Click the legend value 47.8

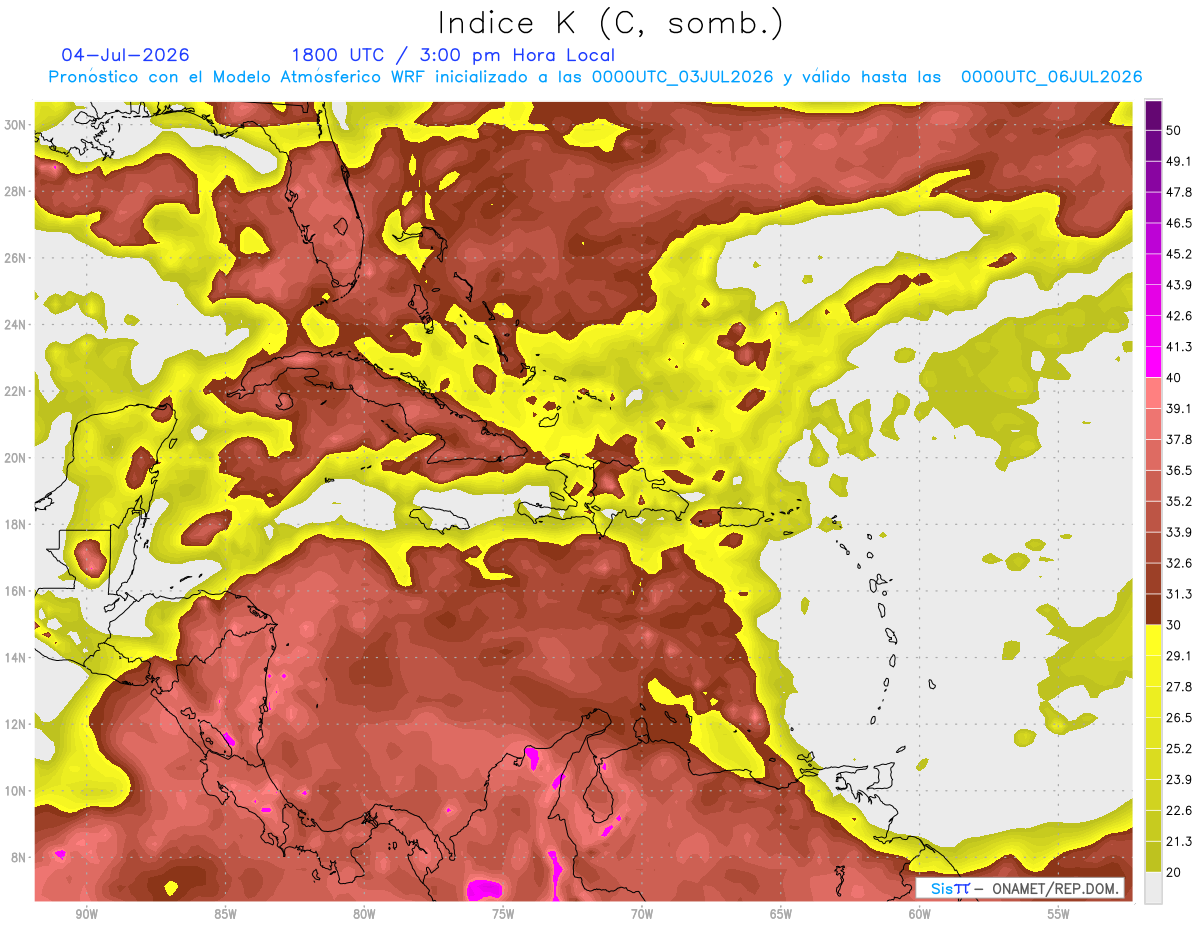pos(1178,192)
